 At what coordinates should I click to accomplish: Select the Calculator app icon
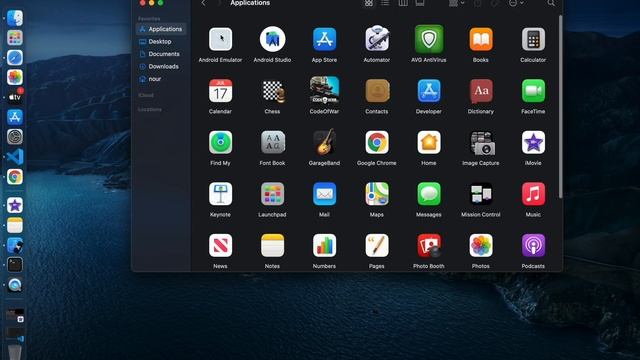click(x=533, y=39)
